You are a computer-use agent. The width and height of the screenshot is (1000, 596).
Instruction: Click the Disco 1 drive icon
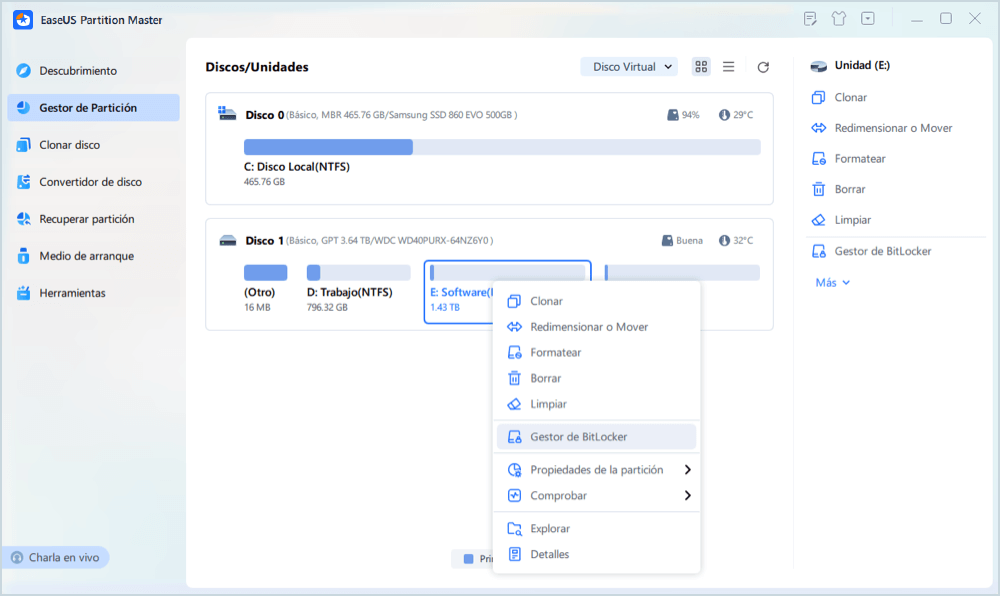pos(228,240)
